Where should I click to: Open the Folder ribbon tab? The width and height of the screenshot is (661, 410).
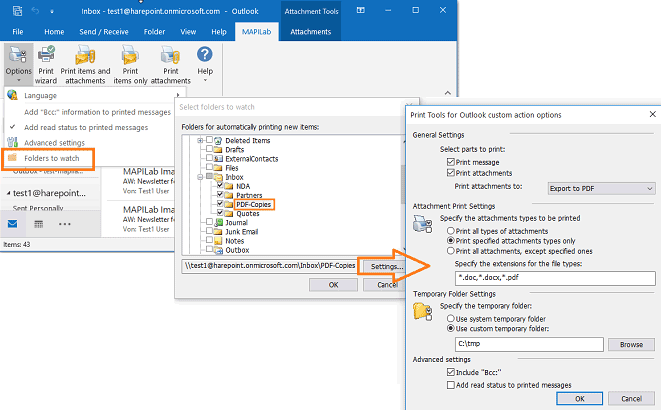coord(154,32)
